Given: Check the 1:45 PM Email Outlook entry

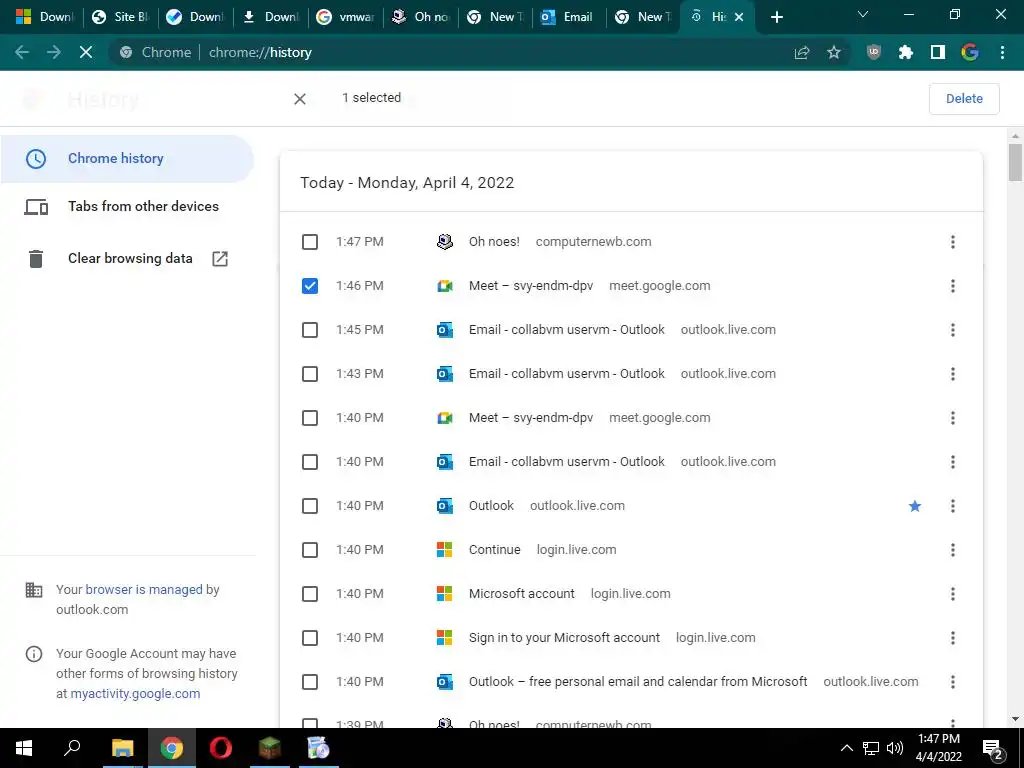Looking at the screenshot, I should tap(310, 330).
